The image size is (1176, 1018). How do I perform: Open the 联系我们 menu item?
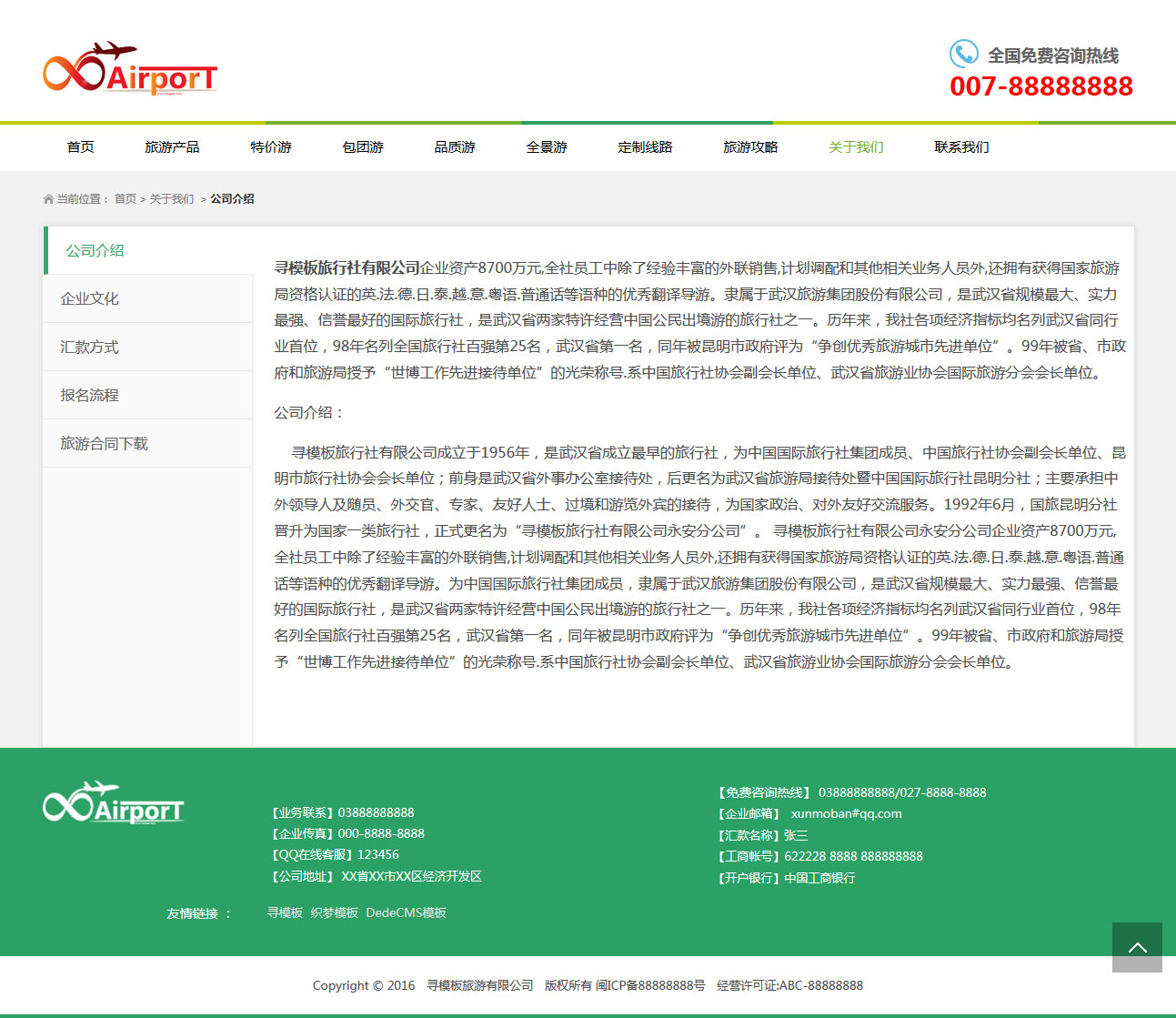click(x=961, y=147)
